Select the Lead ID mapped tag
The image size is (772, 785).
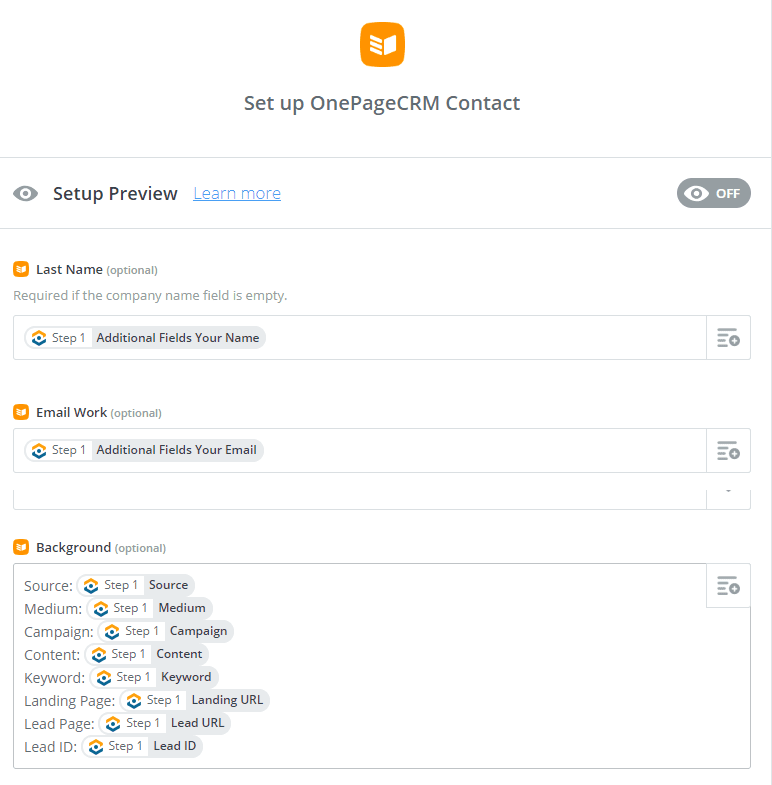[x=142, y=746]
